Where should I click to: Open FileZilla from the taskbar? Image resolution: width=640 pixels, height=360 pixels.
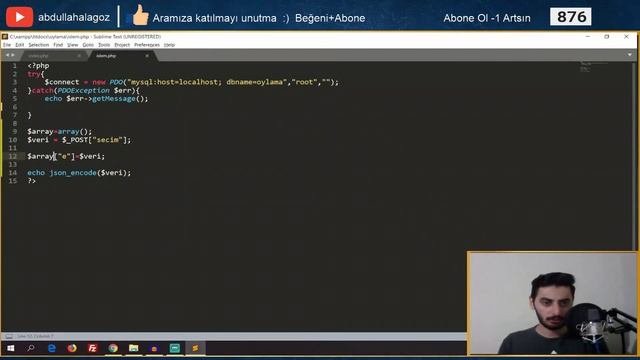(x=93, y=348)
